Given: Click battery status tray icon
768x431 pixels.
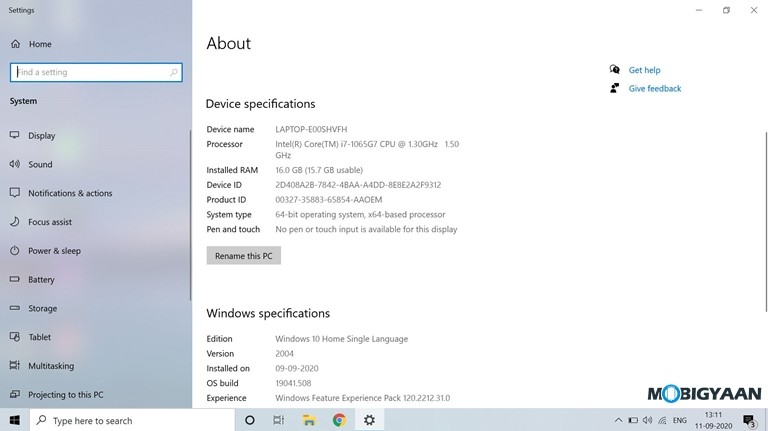Looking at the screenshot, I should pyautogui.click(x=633, y=420).
